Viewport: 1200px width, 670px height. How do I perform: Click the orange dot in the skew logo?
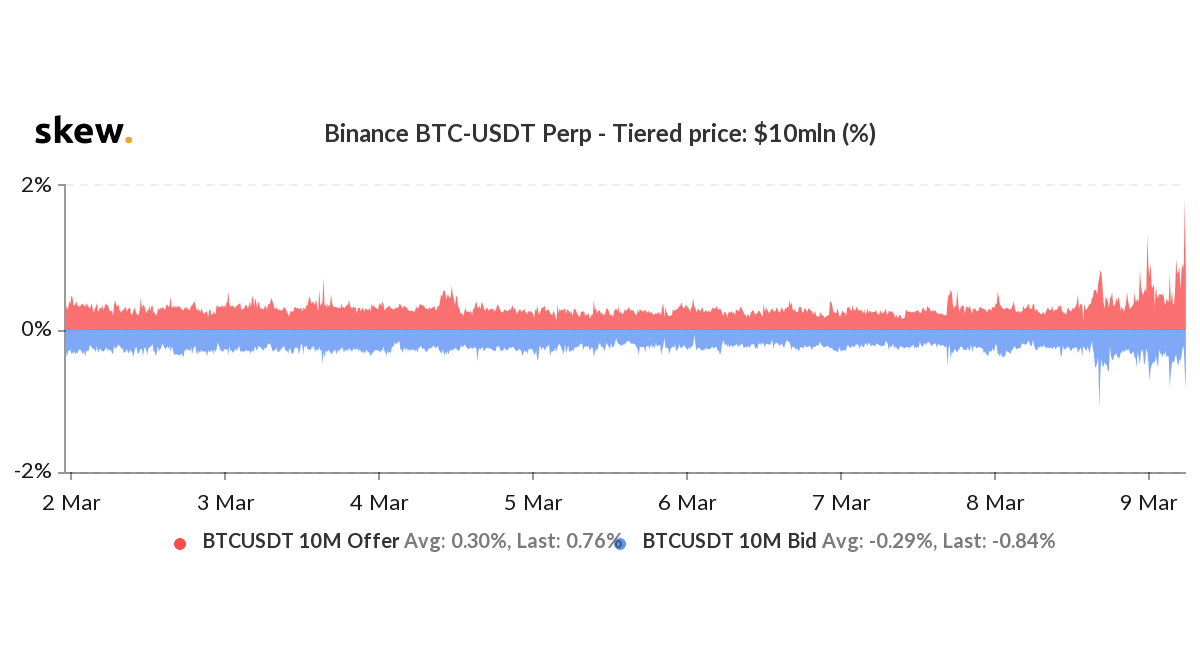pyautogui.click(x=128, y=141)
